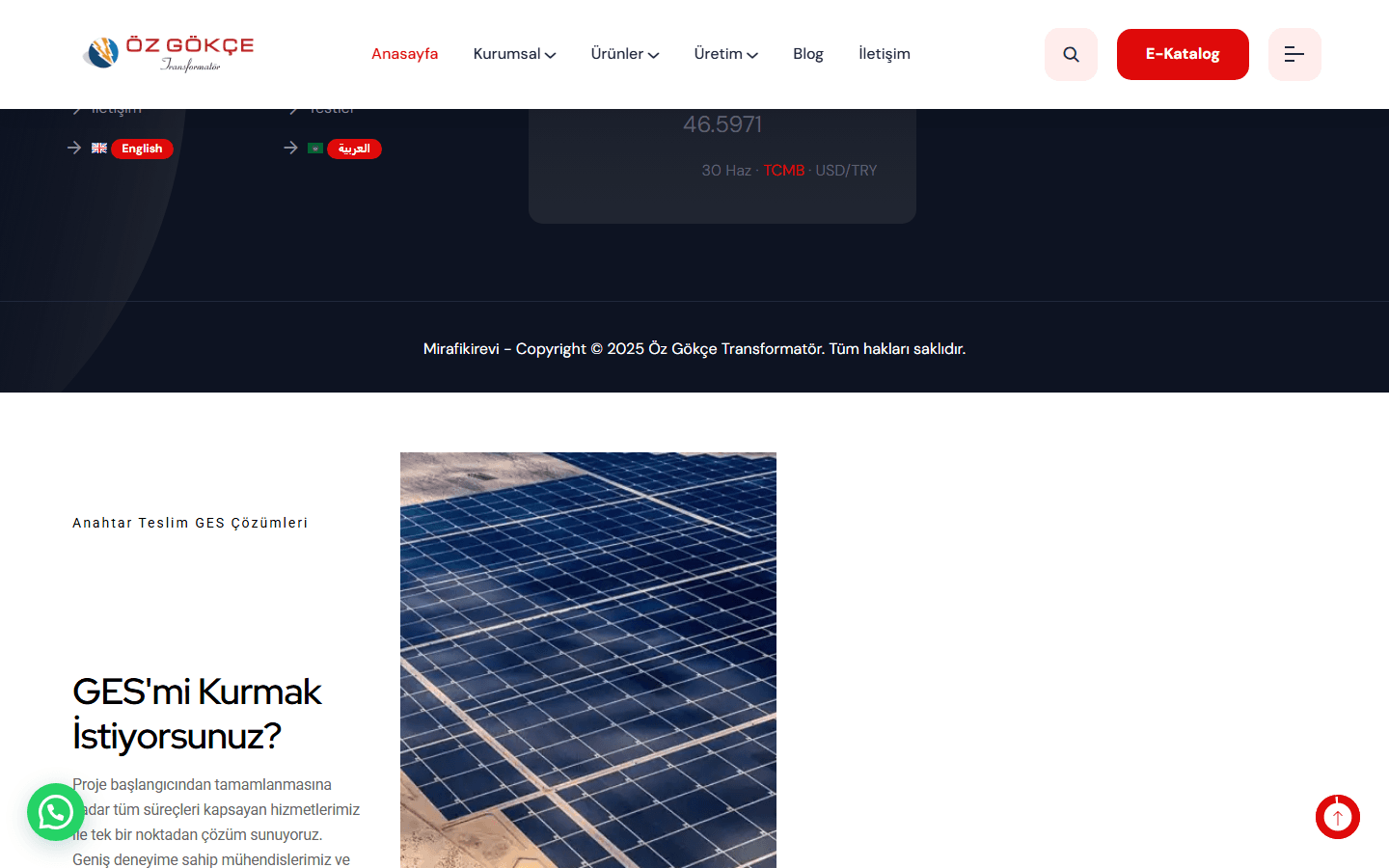This screenshot has height=868, width=1389.
Task: Expand the Üretim dropdown menu
Action: pyautogui.click(x=725, y=54)
